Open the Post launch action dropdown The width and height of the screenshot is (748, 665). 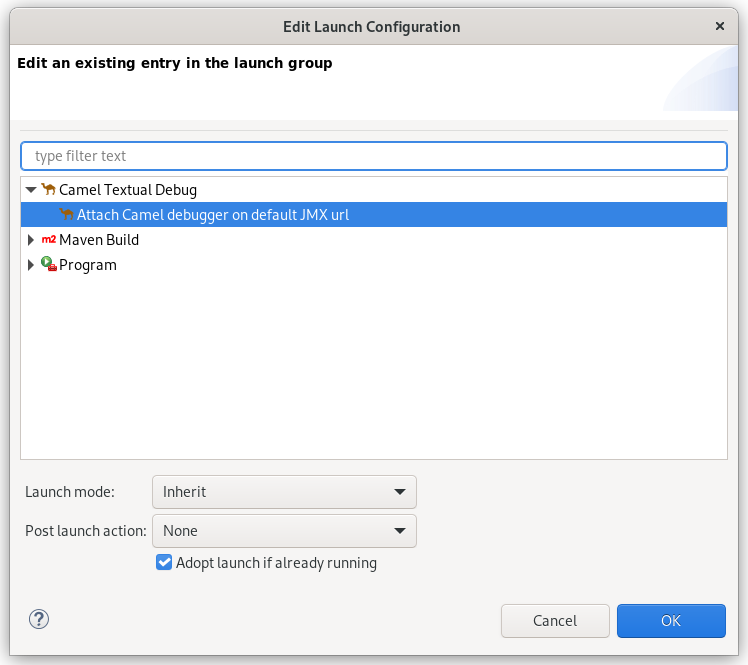coord(284,531)
